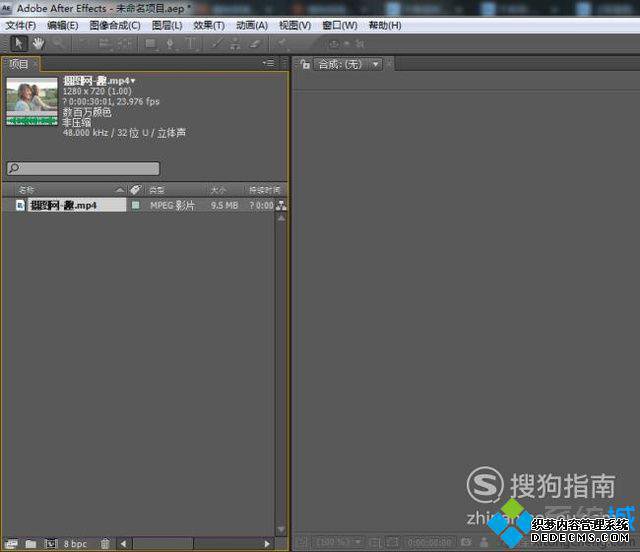Open the project flowchart view icon
This screenshot has height=552, width=640.
click(281, 205)
